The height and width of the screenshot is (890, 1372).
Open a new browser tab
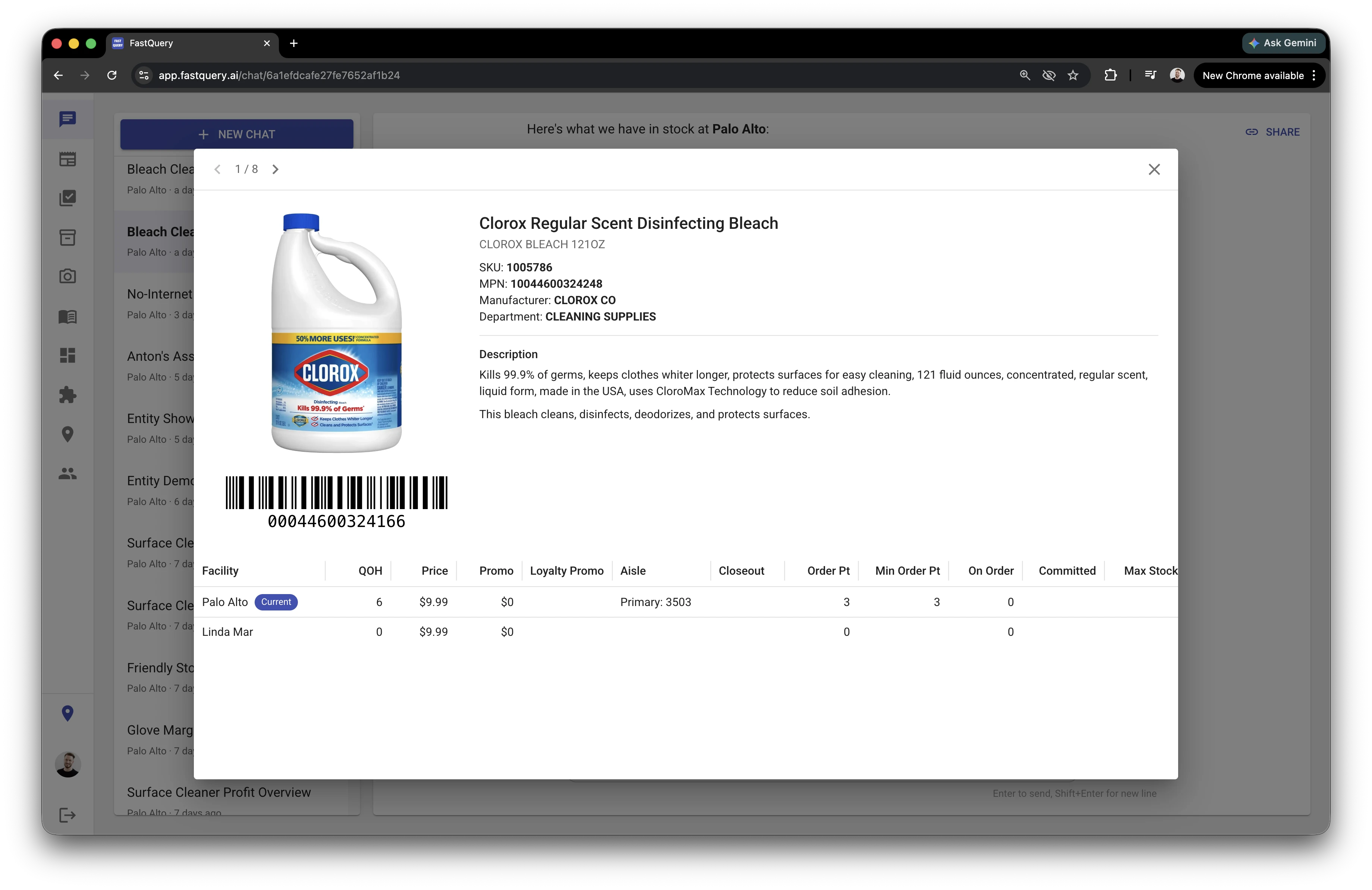click(x=293, y=43)
